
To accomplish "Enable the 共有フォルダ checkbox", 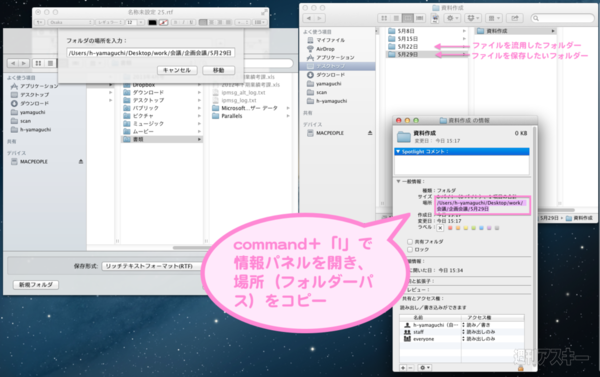I will click(410, 242).
